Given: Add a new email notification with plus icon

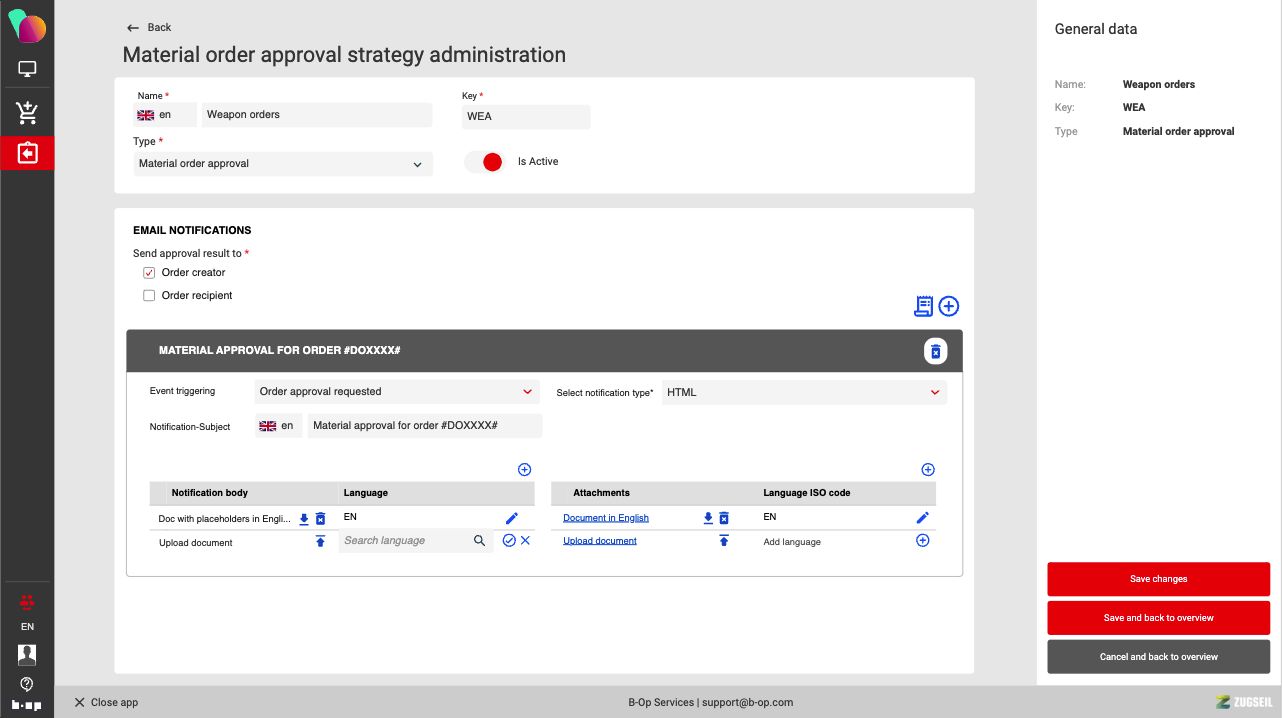Looking at the screenshot, I should click(949, 306).
